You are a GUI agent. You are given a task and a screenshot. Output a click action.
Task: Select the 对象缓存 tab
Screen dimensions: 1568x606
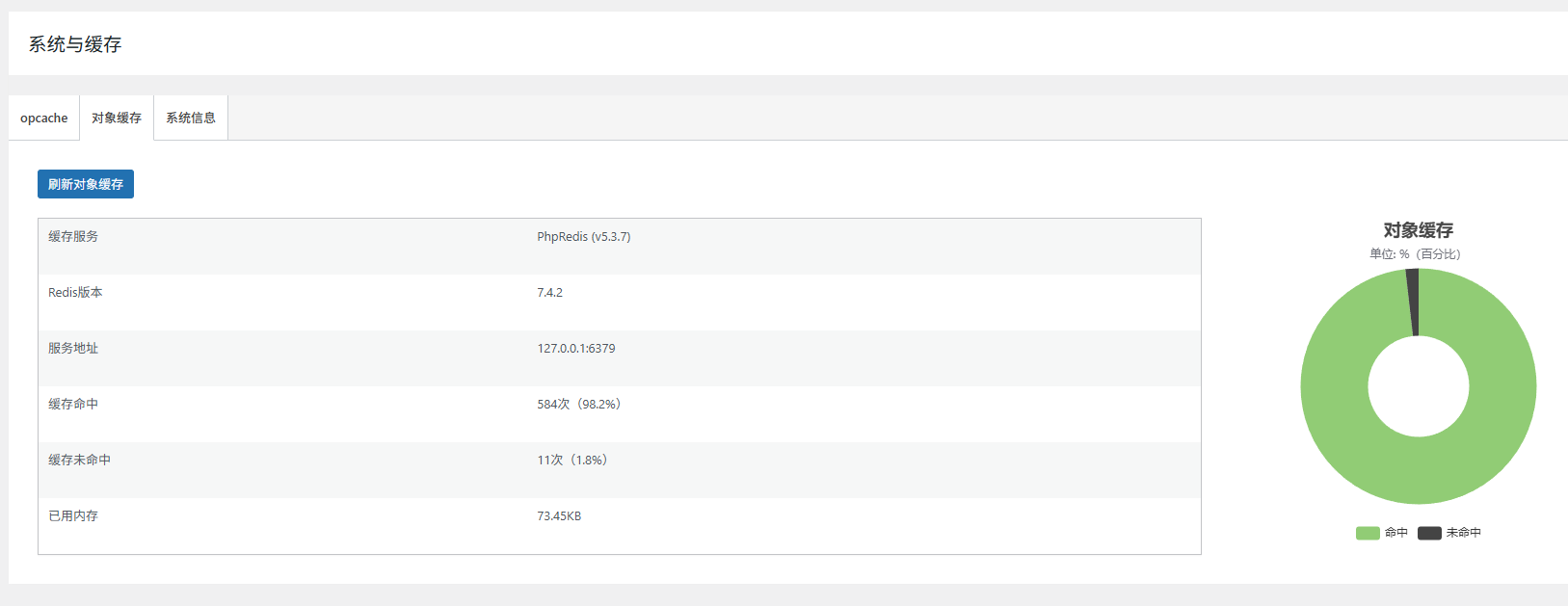(117, 118)
